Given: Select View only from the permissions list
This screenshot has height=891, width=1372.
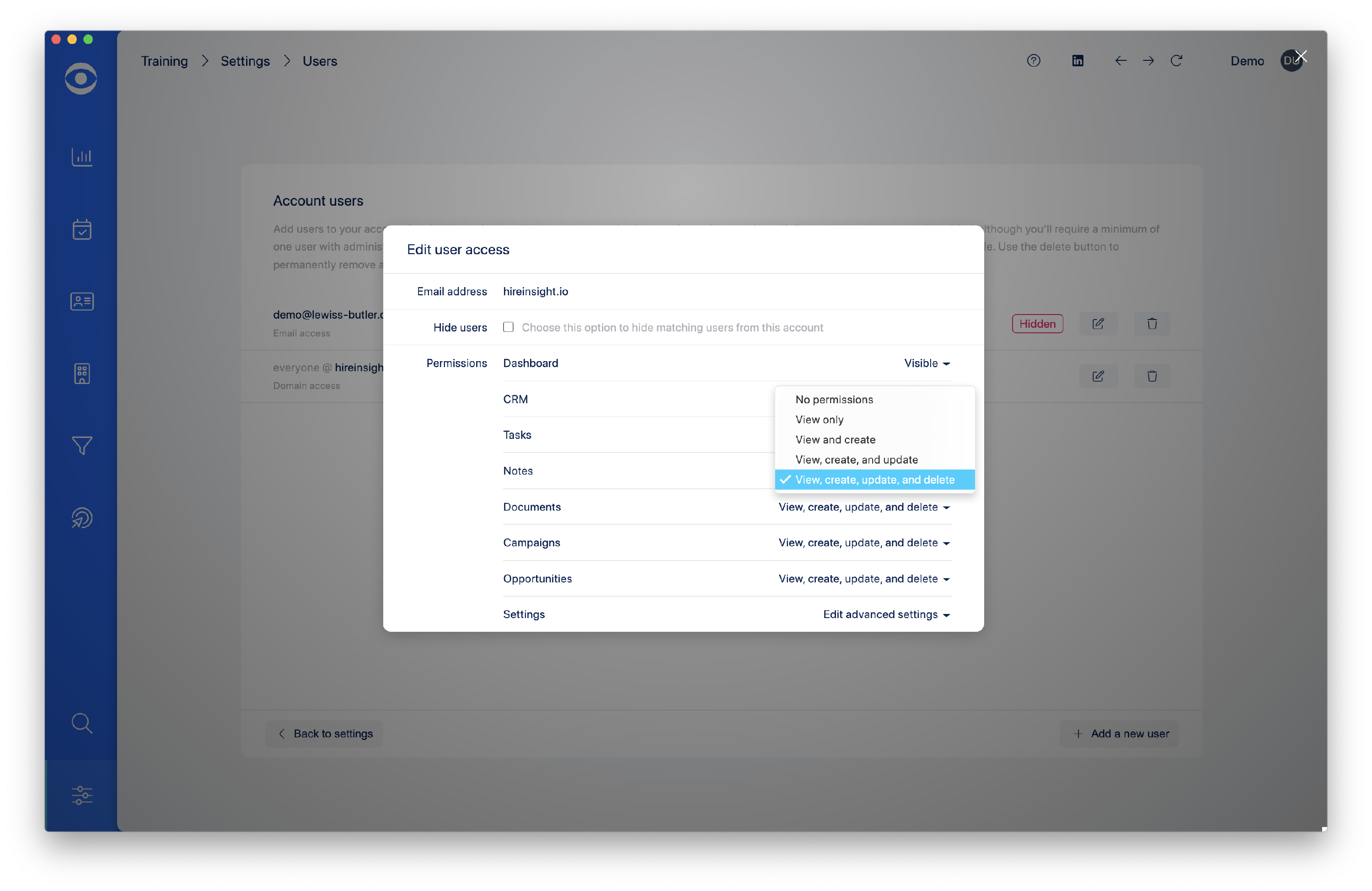Looking at the screenshot, I should point(819,420).
